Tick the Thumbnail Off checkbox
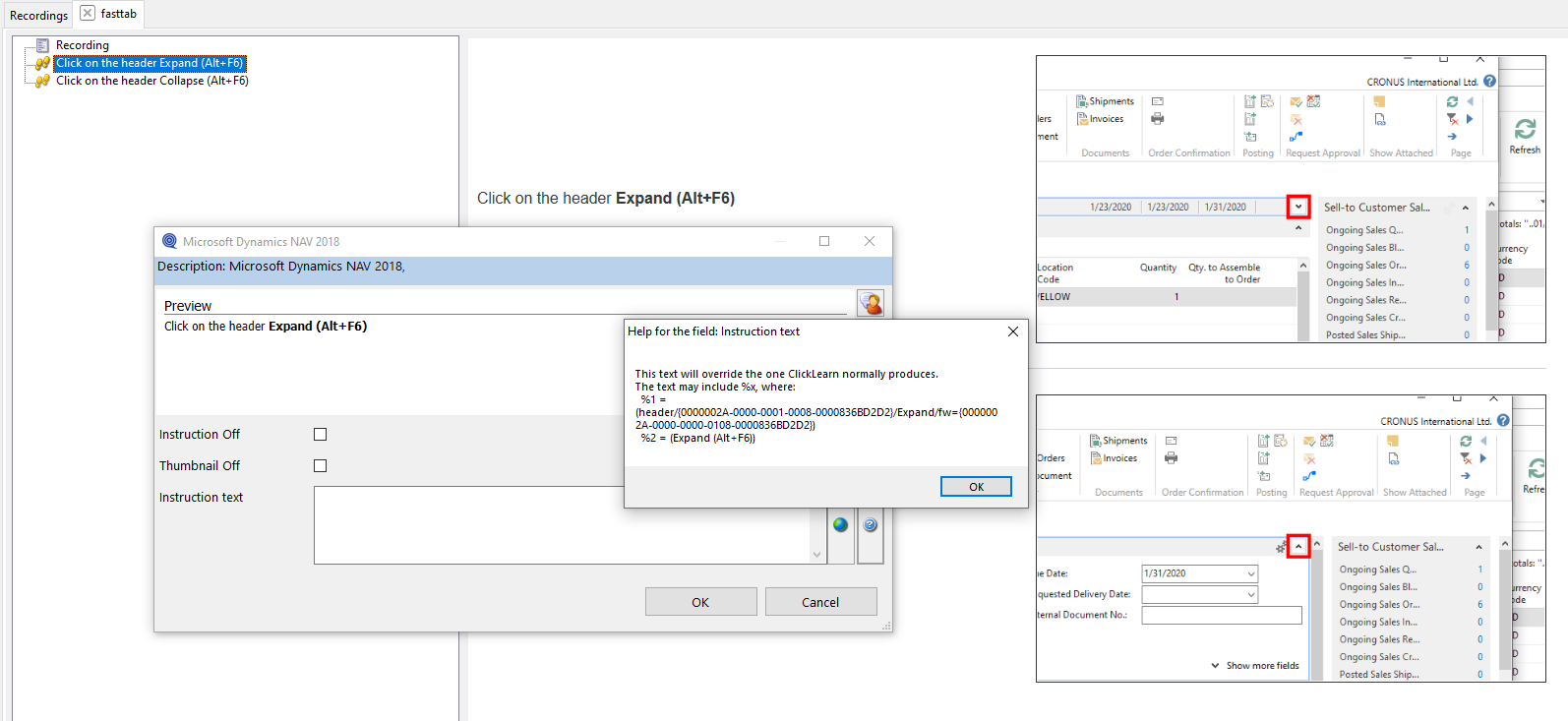 coord(320,465)
